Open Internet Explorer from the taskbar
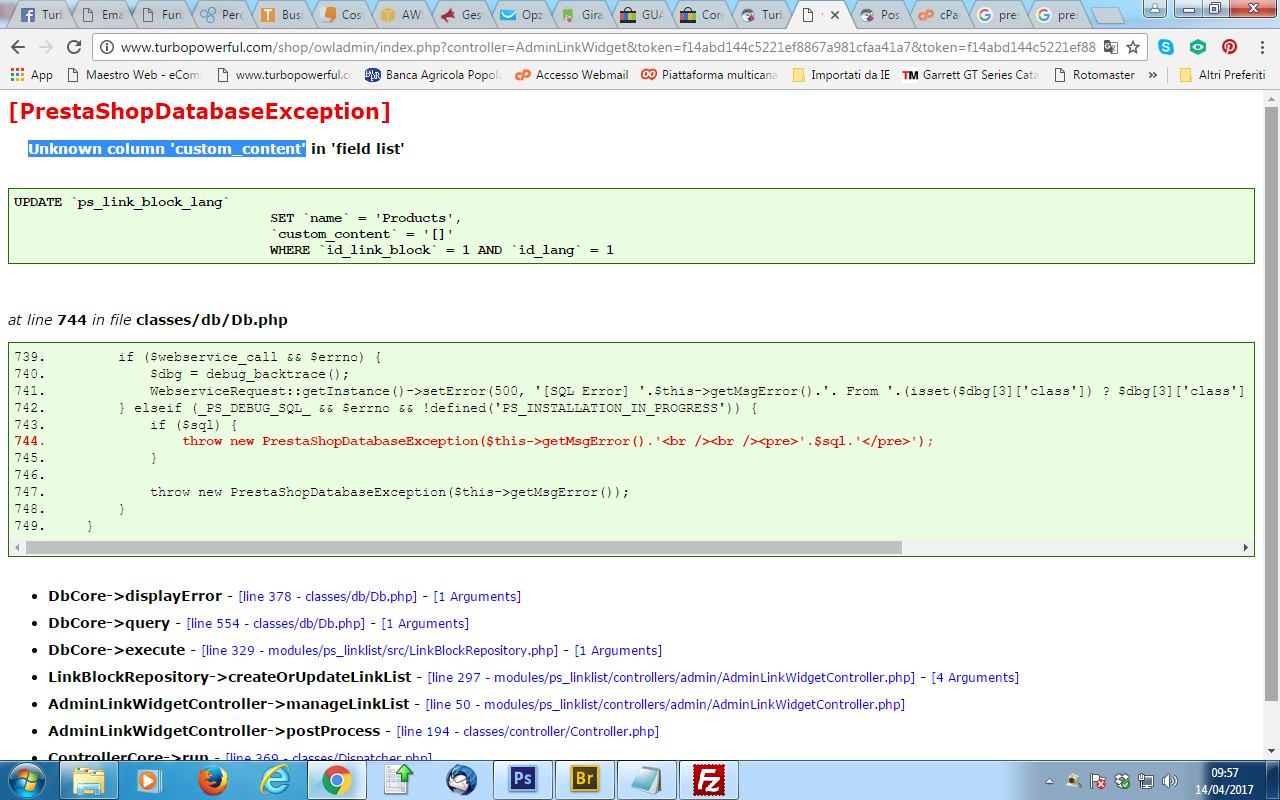Viewport: 1280px width, 800px height. pyautogui.click(x=274, y=779)
